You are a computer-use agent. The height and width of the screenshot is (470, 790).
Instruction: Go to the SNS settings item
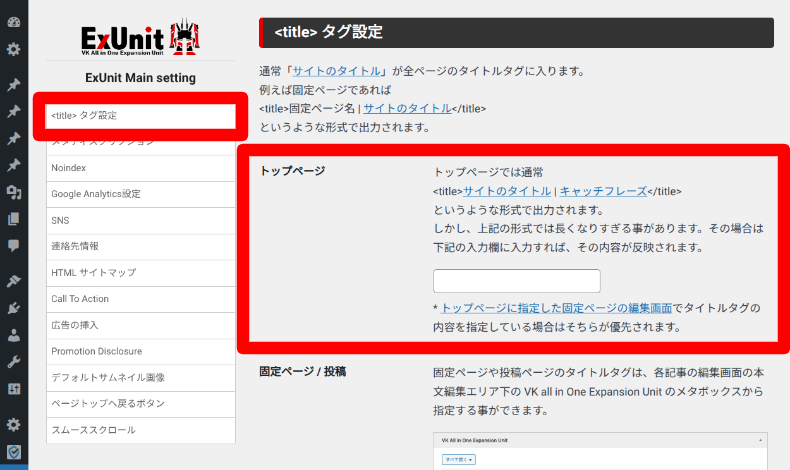pyautogui.click(x=141, y=221)
